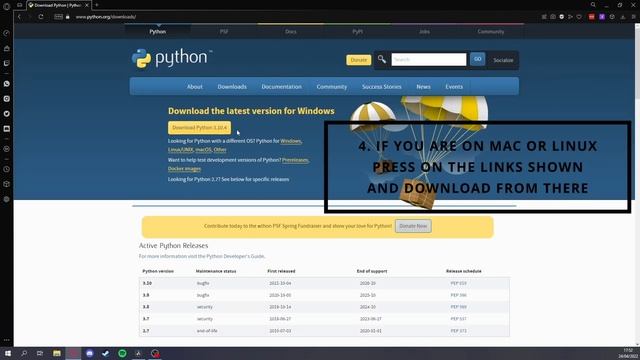The height and width of the screenshot is (360, 640).
Task: Open Discord from the taskbar
Action: (x=90, y=353)
